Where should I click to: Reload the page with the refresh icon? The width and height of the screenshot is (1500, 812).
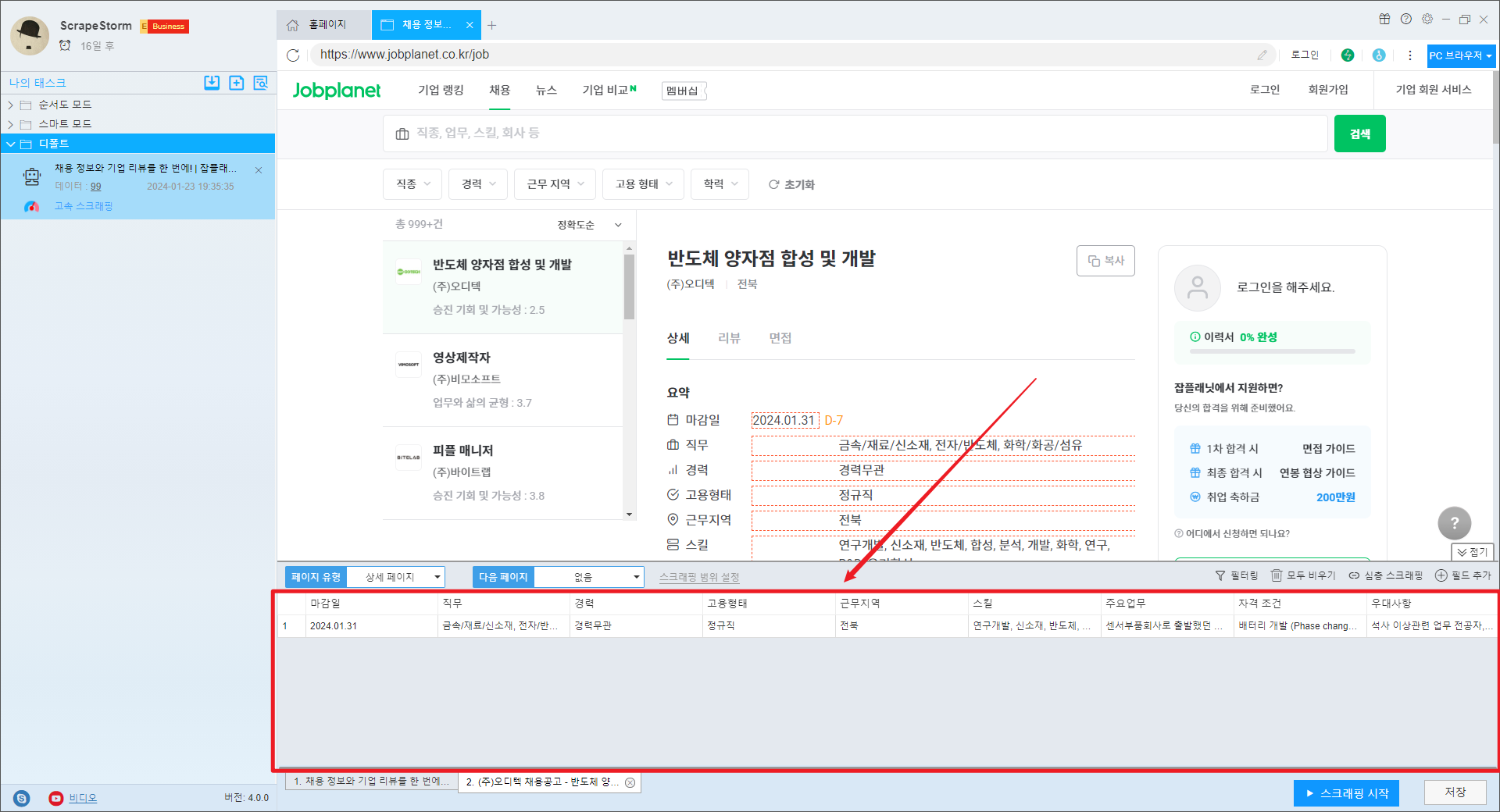pyautogui.click(x=293, y=55)
